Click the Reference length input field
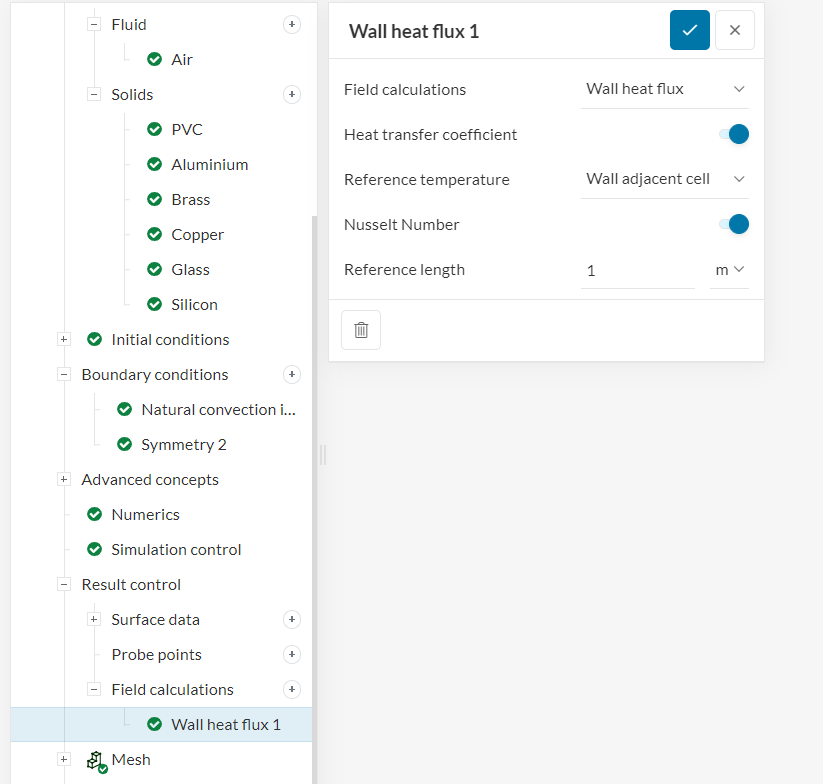 pyautogui.click(x=637, y=270)
